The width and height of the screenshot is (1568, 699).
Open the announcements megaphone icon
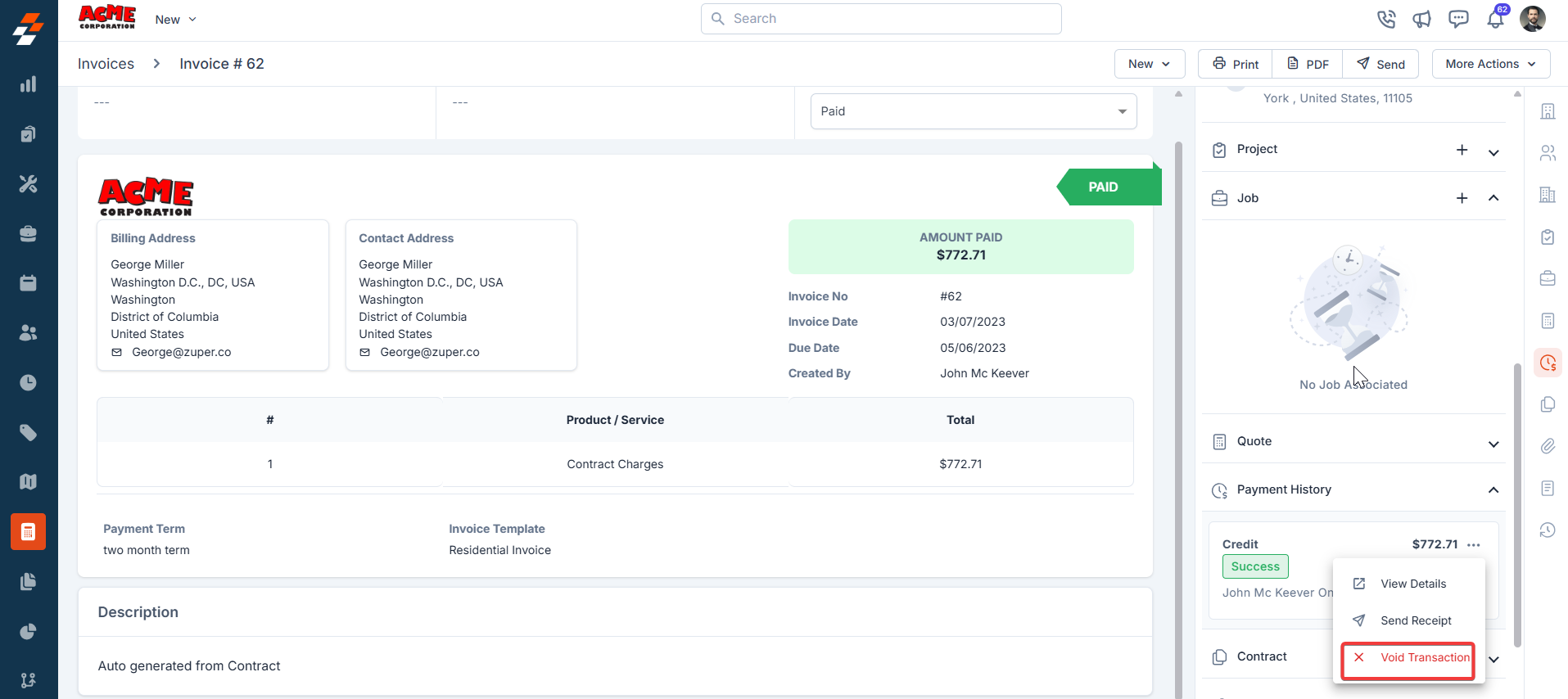click(1421, 19)
